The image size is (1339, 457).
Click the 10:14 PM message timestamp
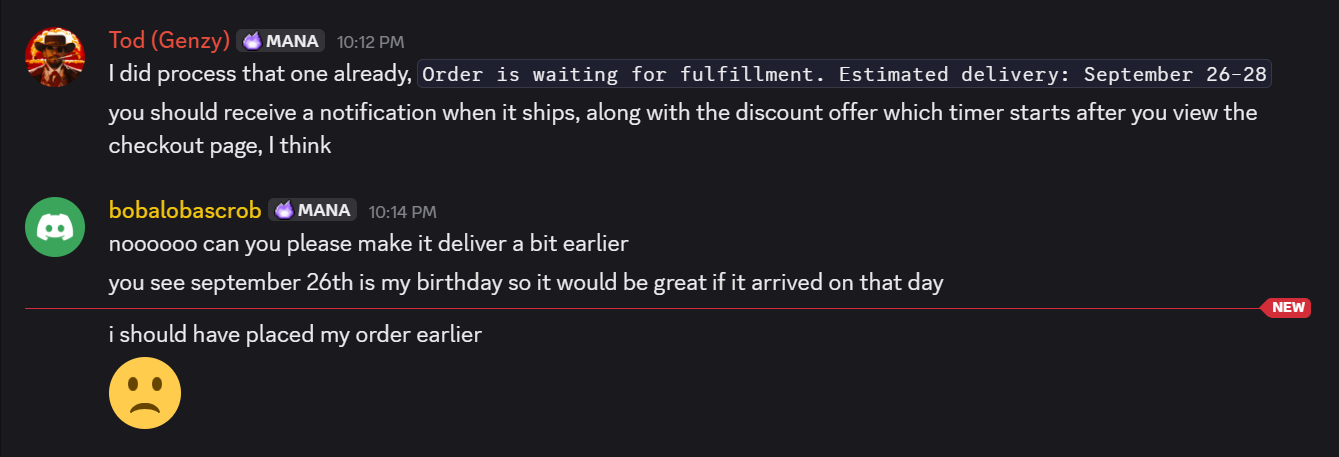(x=403, y=212)
